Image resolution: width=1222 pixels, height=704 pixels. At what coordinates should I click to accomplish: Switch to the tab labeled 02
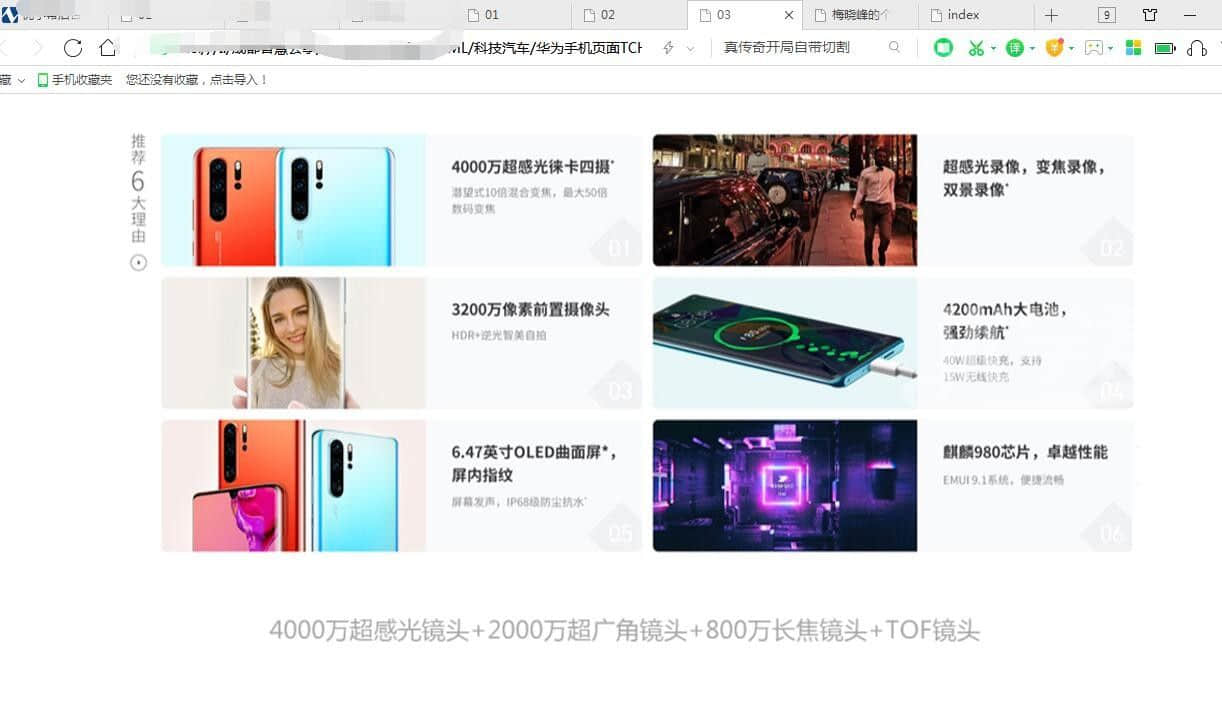click(607, 15)
